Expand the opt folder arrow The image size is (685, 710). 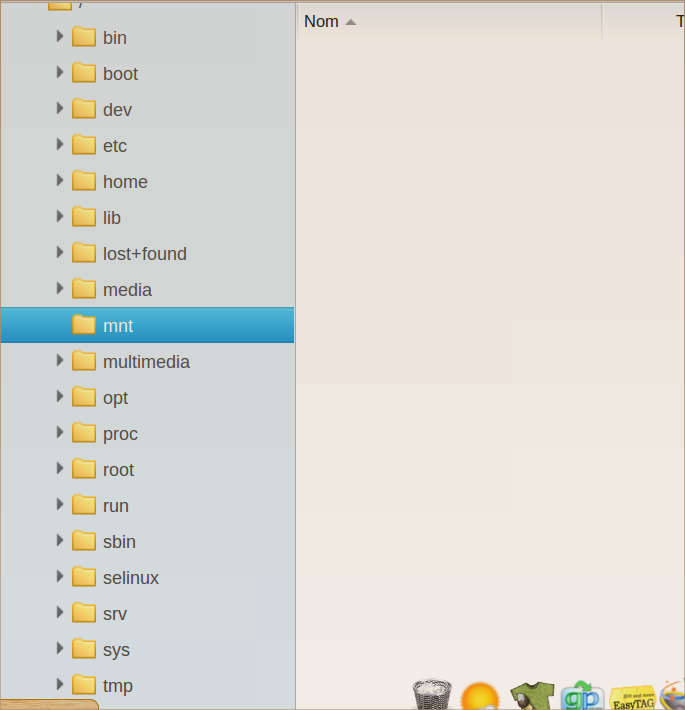coord(59,397)
